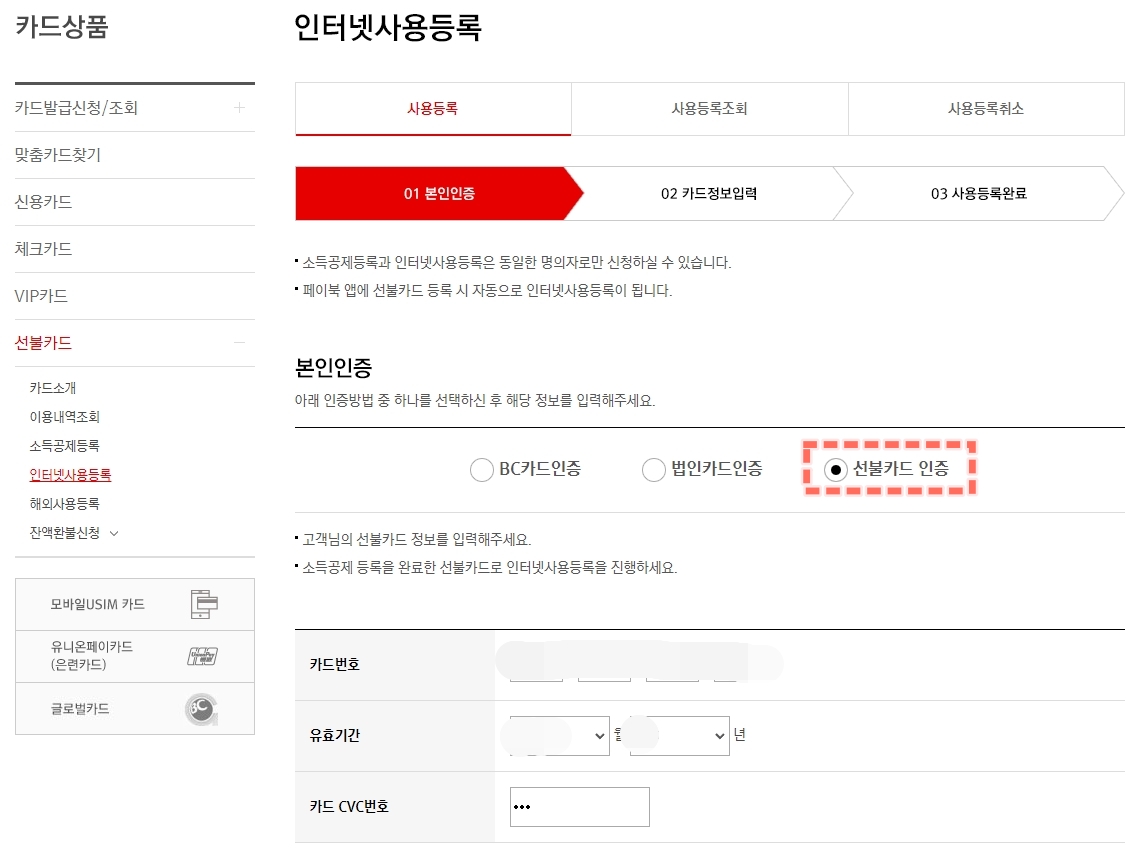Viewport: 1145px width, 853px height.
Task: Click the 카드 CVC번호 input field
Action: click(x=579, y=806)
